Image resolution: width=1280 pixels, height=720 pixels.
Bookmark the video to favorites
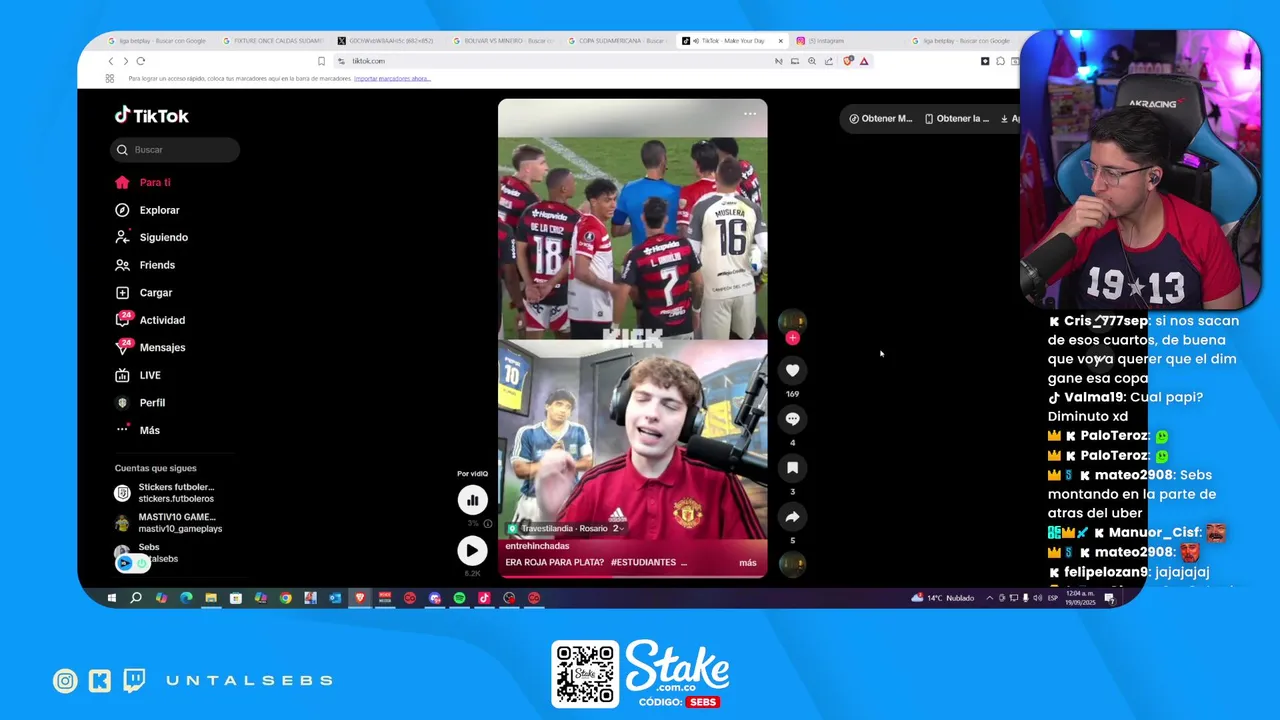792,467
